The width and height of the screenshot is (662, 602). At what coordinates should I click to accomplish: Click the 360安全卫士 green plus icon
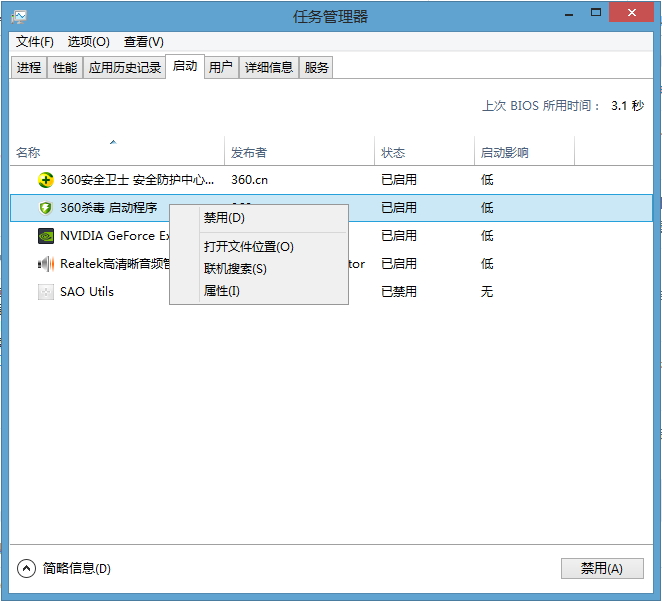click(46, 180)
